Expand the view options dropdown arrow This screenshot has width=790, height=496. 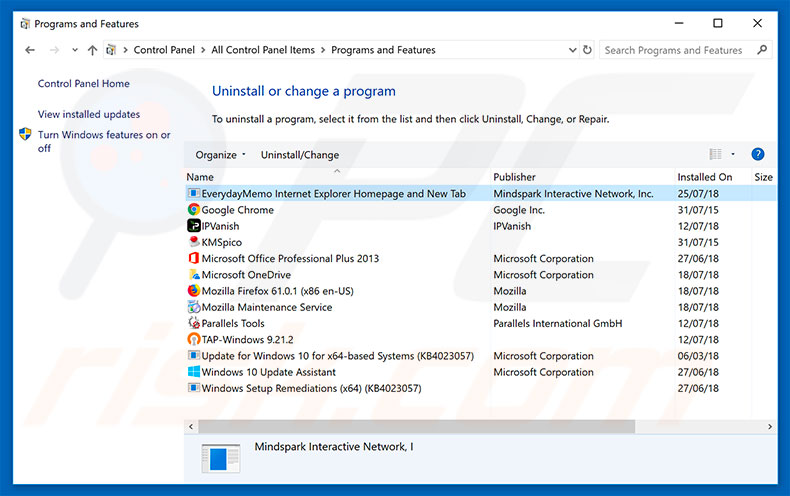point(733,154)
